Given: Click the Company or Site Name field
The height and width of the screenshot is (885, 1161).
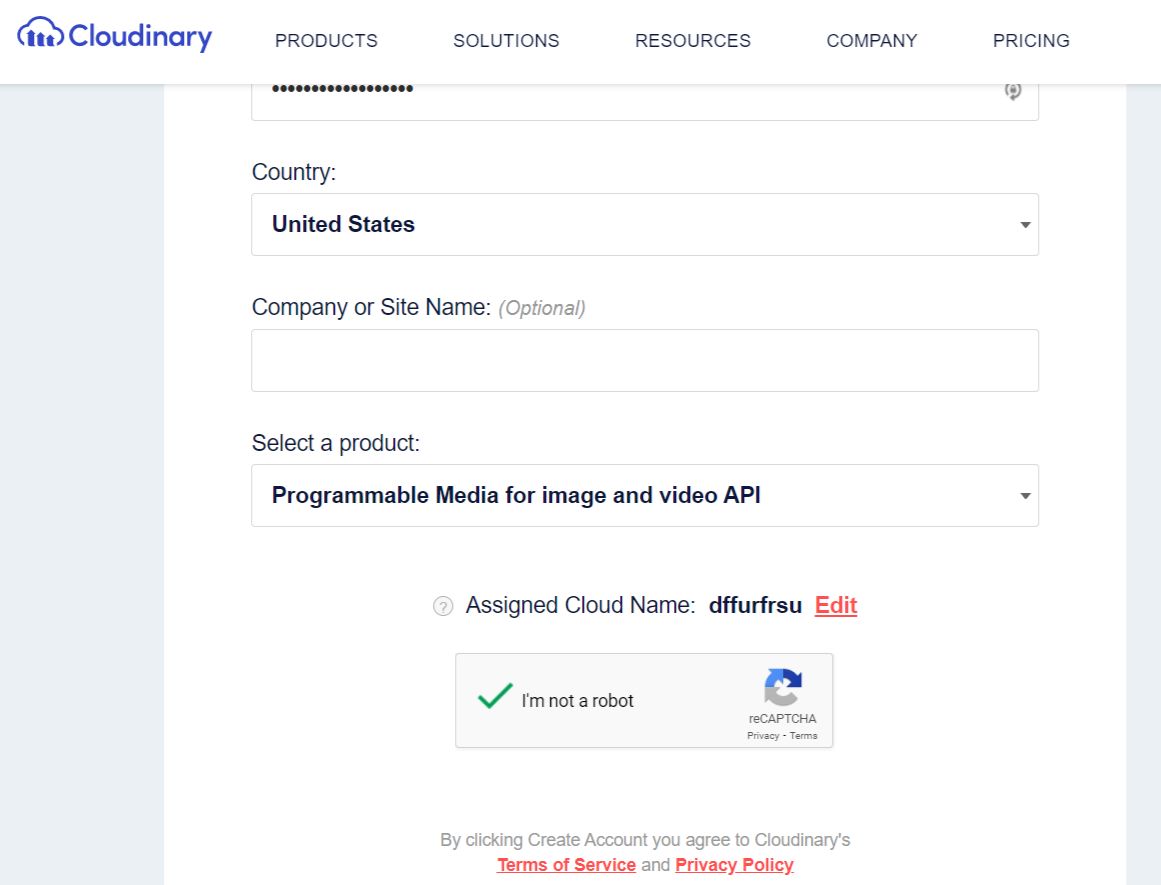Looking at the screenshot, I should (x=644, y=361).
